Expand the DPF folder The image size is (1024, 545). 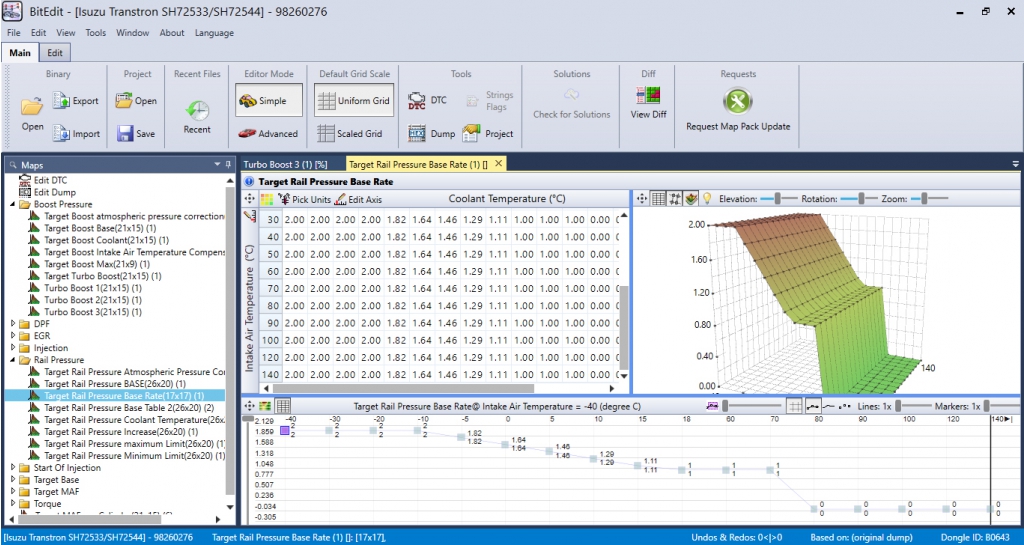[13, 324]
